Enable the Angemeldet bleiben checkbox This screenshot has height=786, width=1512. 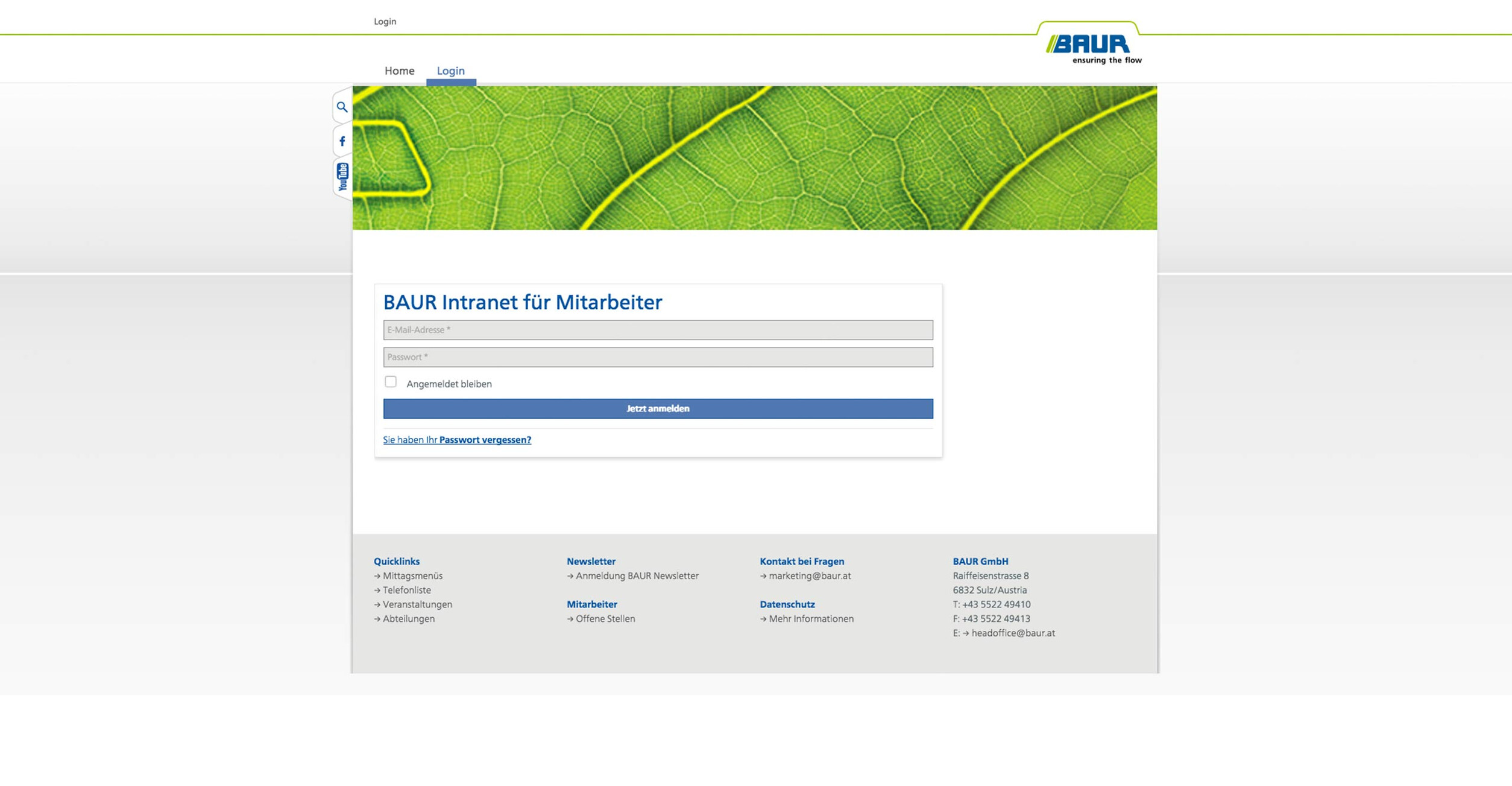coord(391,382)
